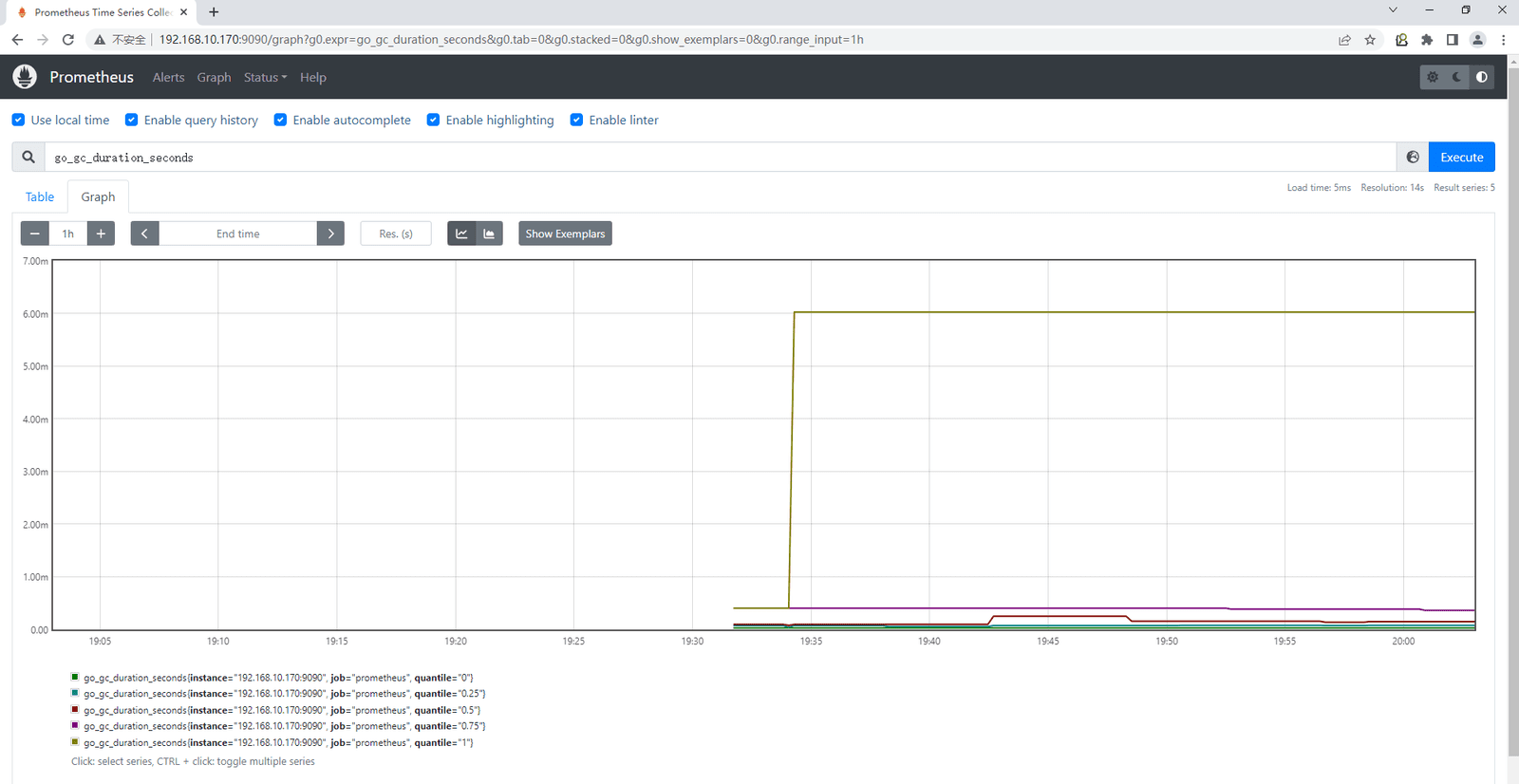Viewport: 1519px width, 784px height.
Task: Toggle Enable highlighting checkbox
Action: coord(433,120)
